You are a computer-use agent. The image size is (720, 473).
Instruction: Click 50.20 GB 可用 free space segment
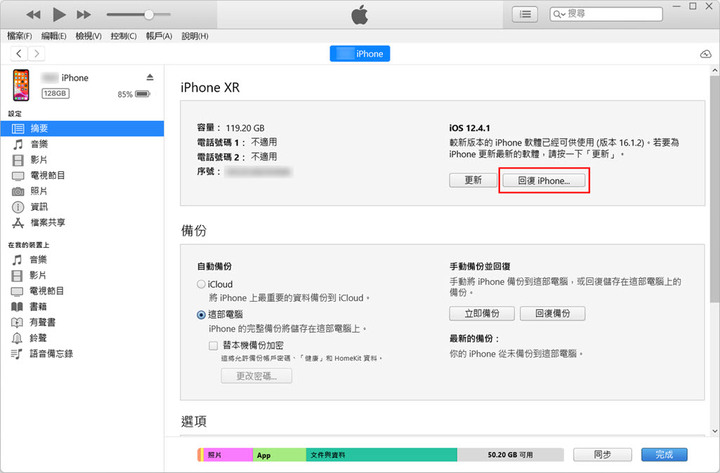coord(510,455)
